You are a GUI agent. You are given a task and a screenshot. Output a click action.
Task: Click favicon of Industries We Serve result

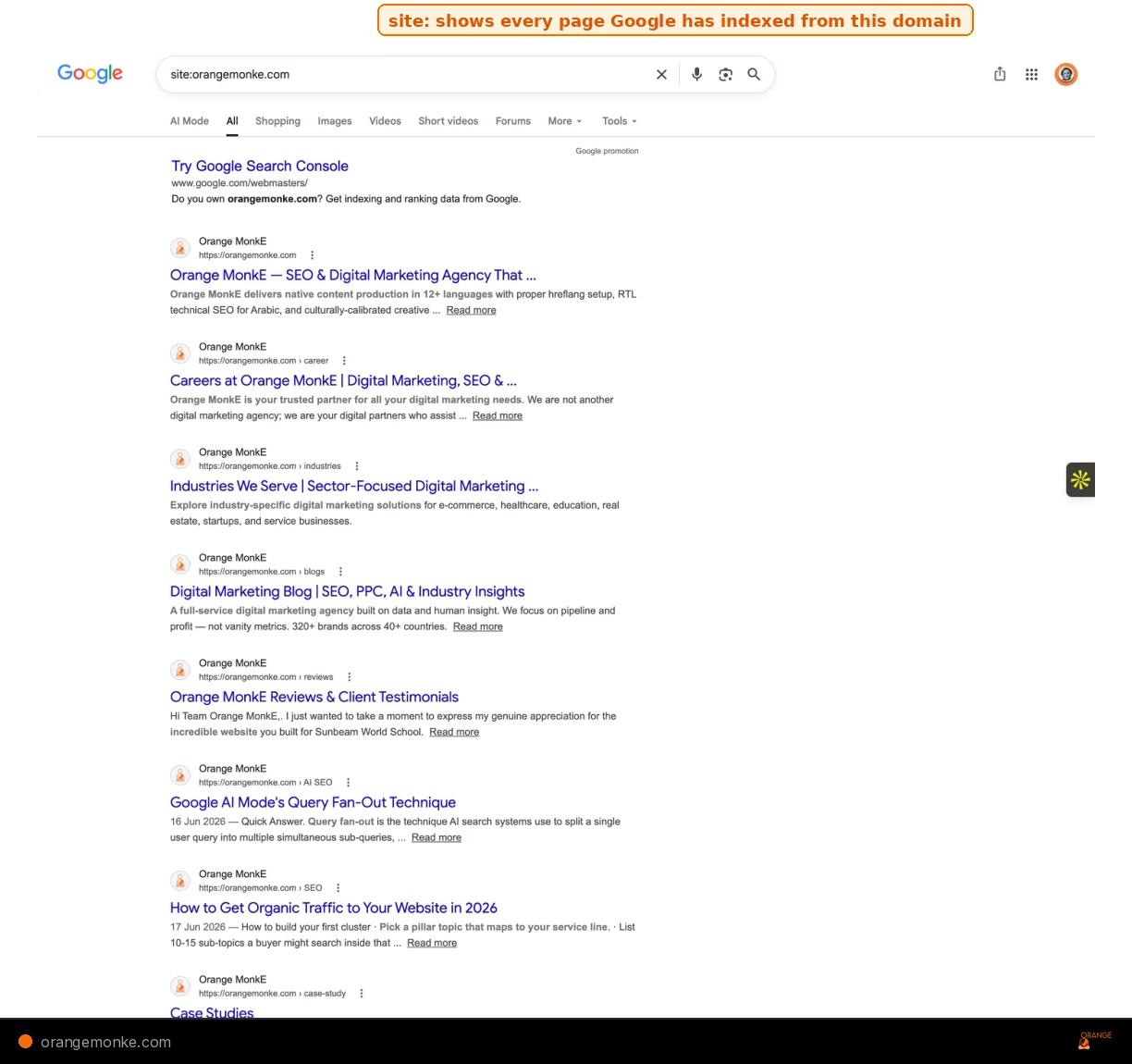point(180,459)
